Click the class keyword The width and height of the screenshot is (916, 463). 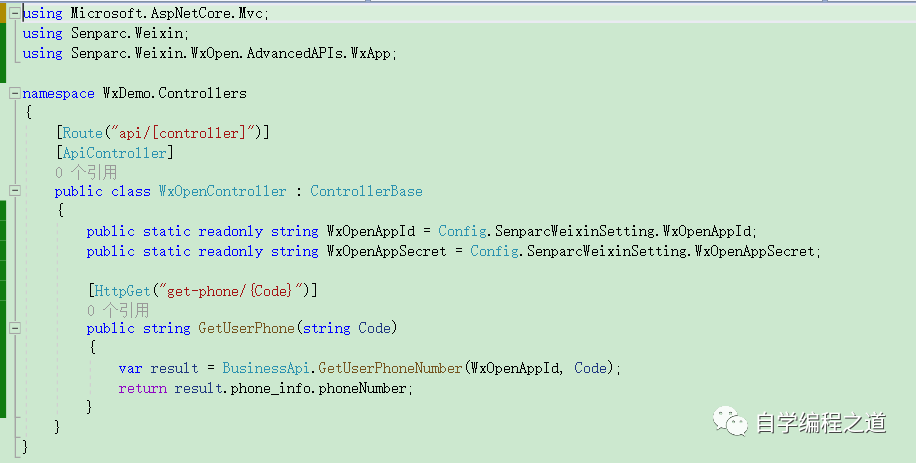(x=131, y=192)
